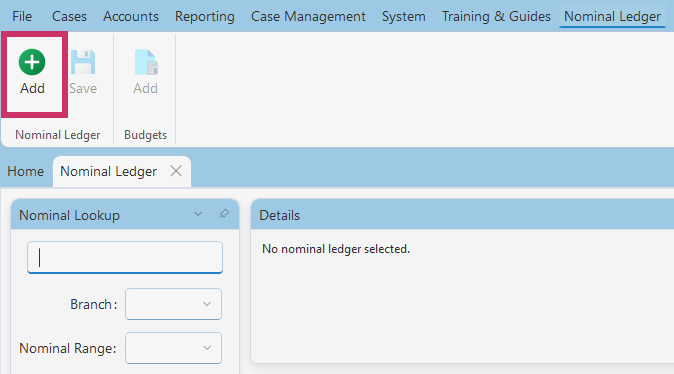Open the File menu
This screenshot has height=374, width=674.
coord(22,16)
